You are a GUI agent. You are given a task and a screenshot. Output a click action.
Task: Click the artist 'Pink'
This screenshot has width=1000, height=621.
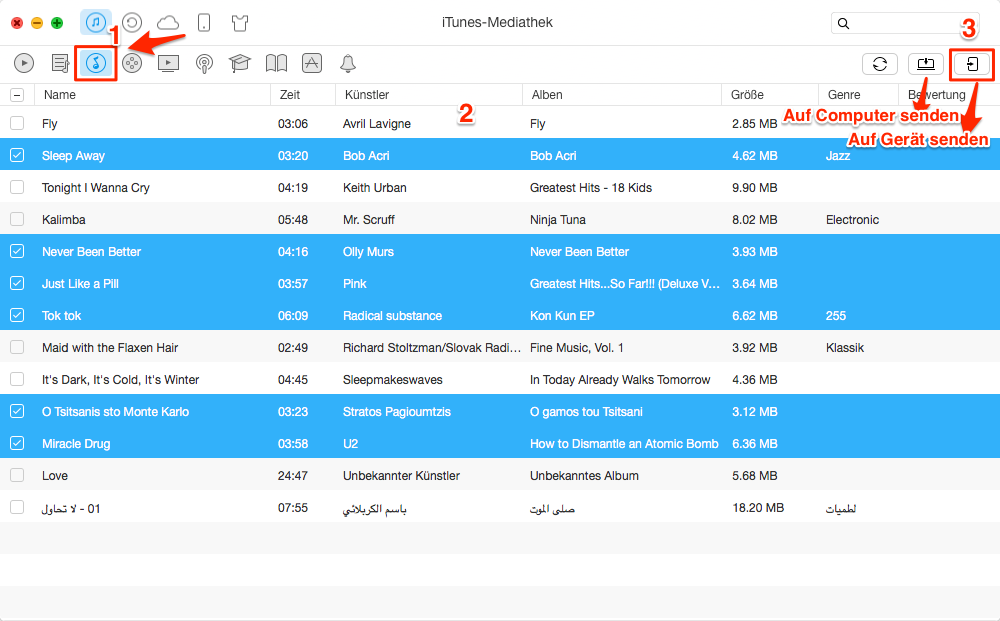(x=355, y=284)
